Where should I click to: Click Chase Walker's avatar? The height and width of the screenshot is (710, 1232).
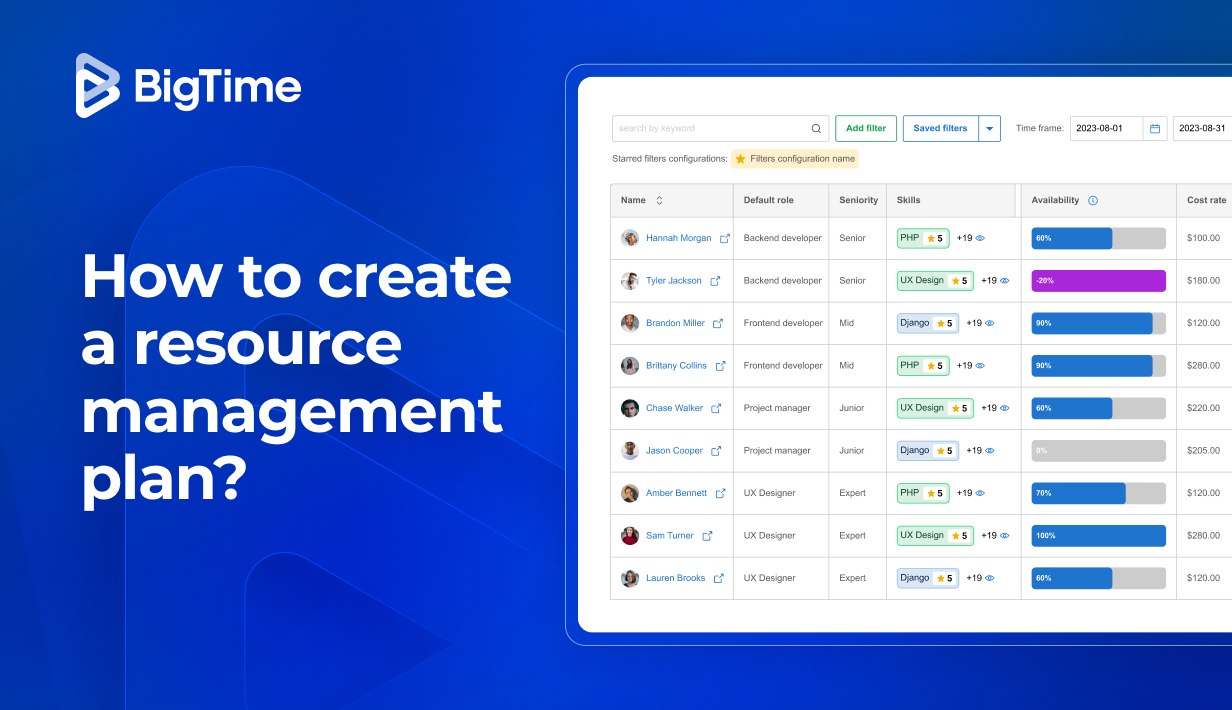click(x=630, y=408)
